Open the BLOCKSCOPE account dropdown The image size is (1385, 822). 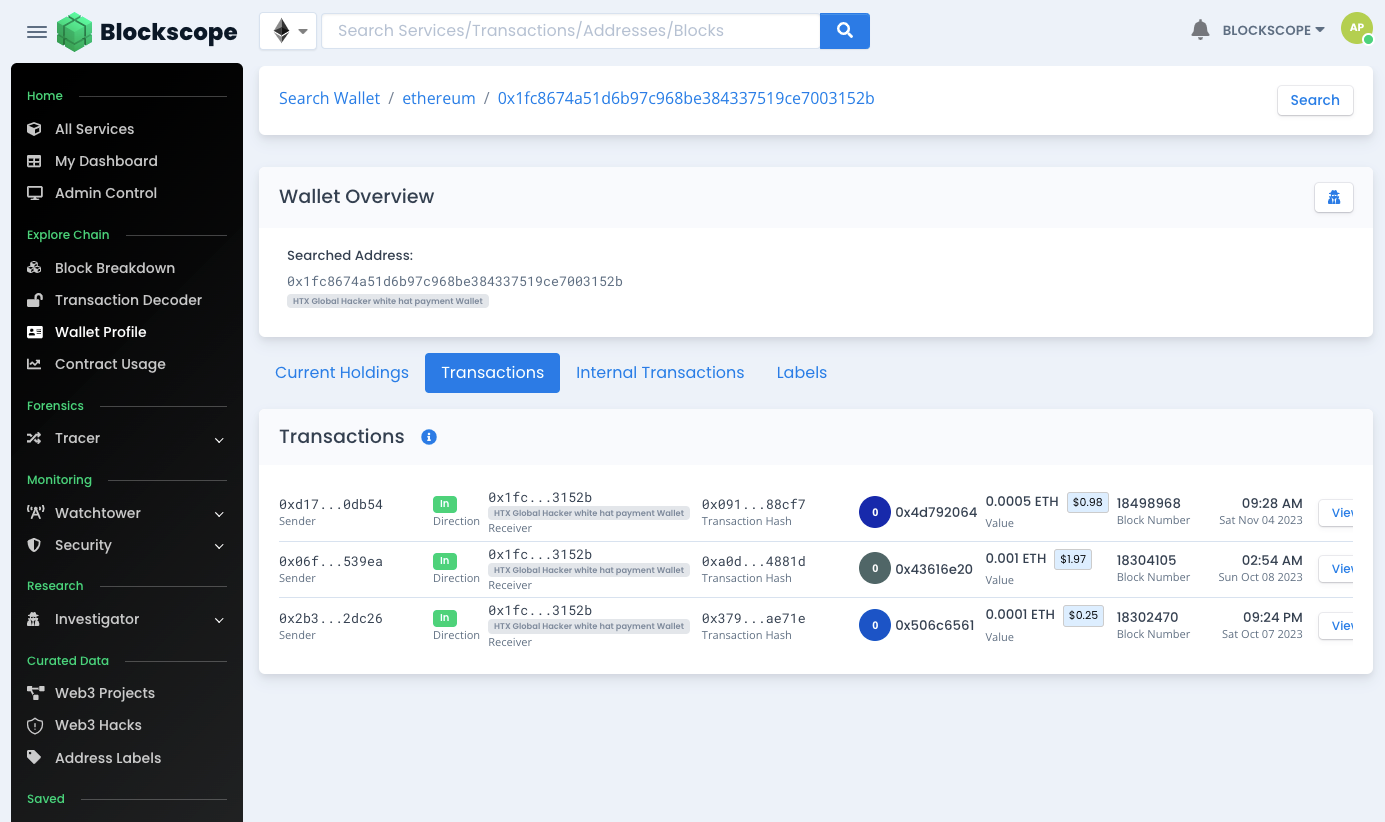1273,30
